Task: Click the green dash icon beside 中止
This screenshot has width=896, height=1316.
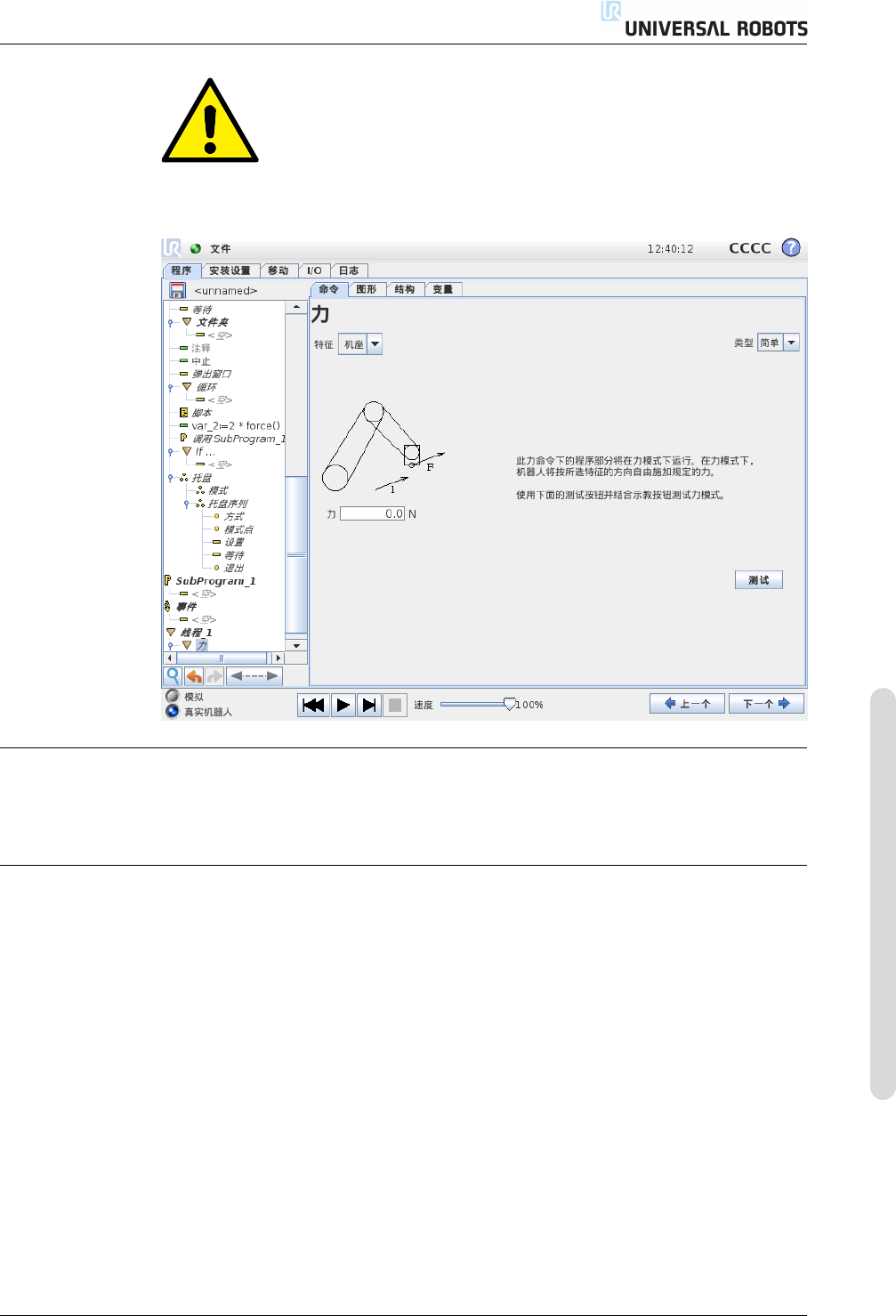Action: pos(183,361)
